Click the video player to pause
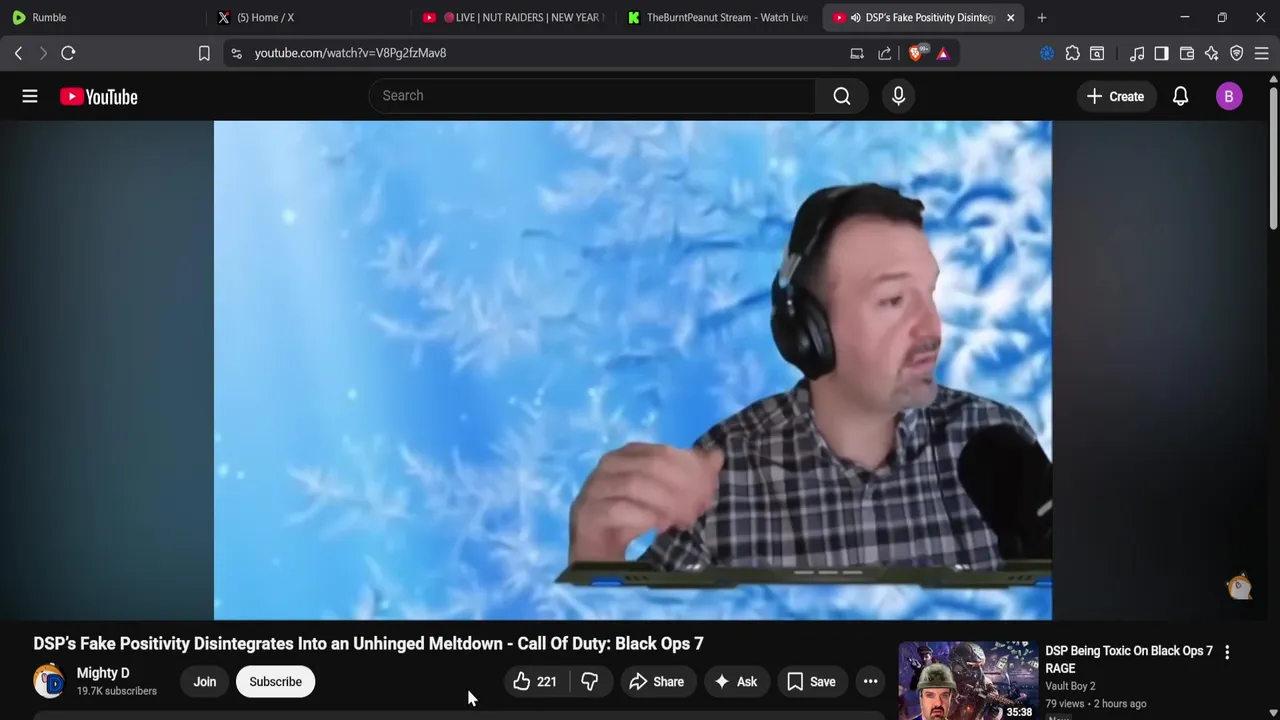 click(x=632, y=370)
